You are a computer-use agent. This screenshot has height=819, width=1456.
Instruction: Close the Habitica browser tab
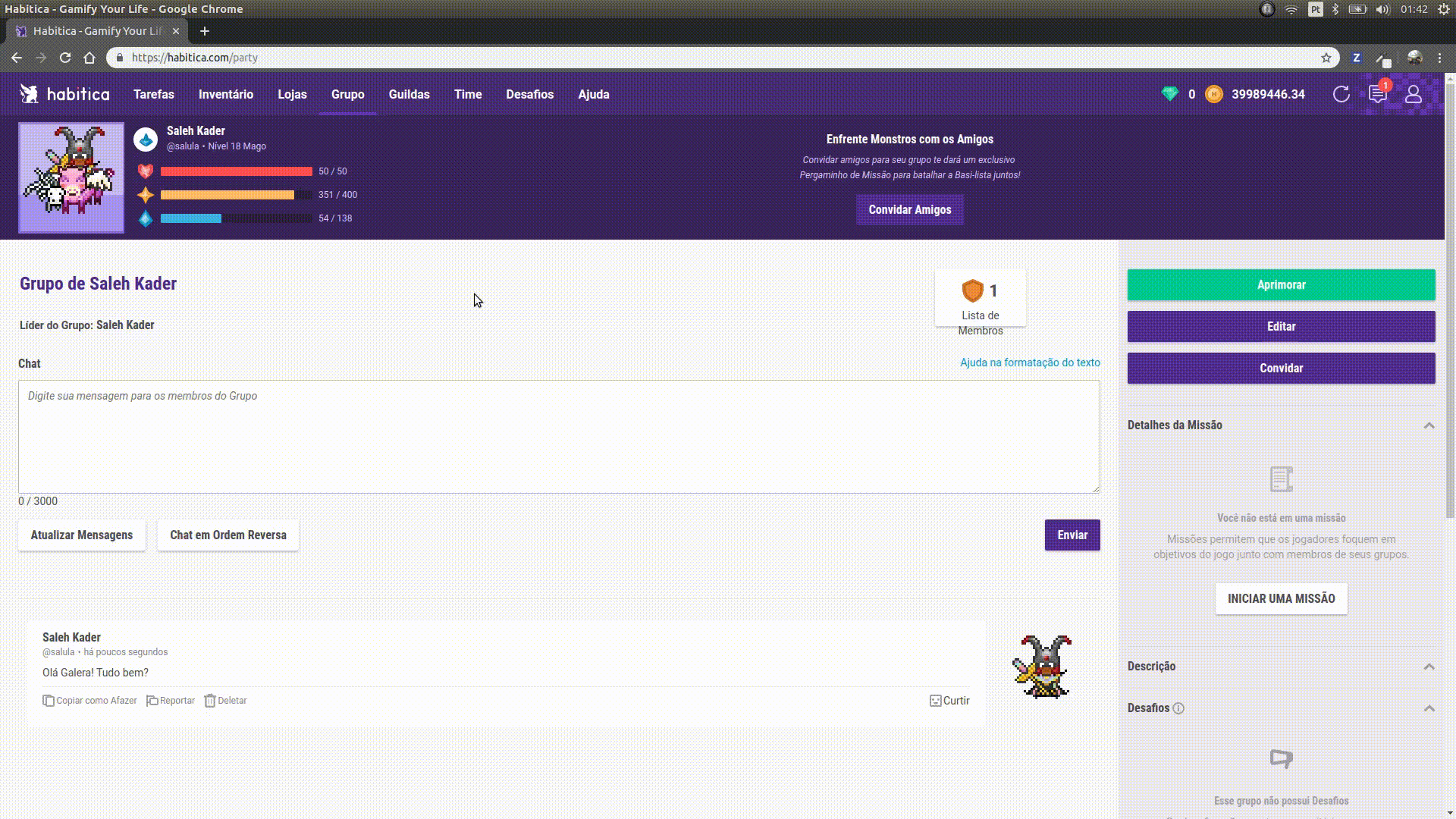coord(176,31)
